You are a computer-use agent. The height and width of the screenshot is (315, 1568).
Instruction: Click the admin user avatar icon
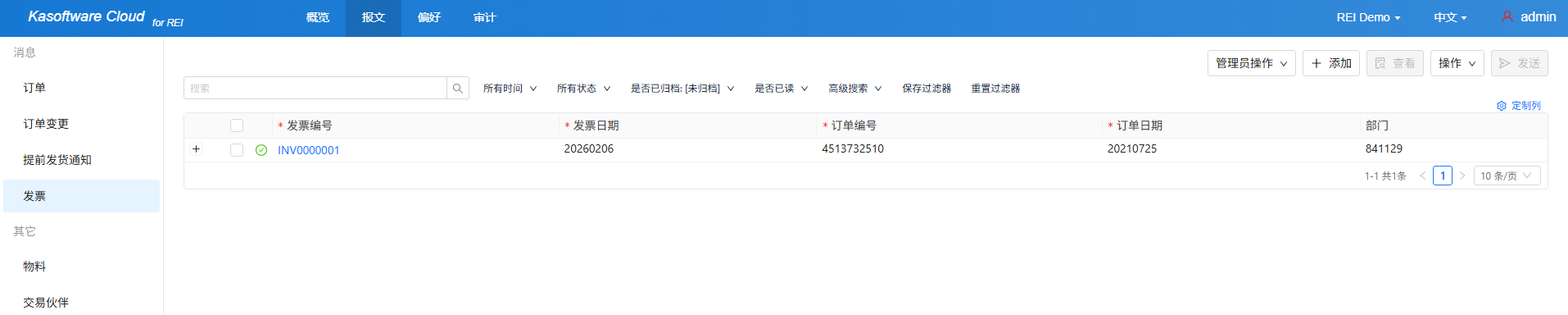1507,16
